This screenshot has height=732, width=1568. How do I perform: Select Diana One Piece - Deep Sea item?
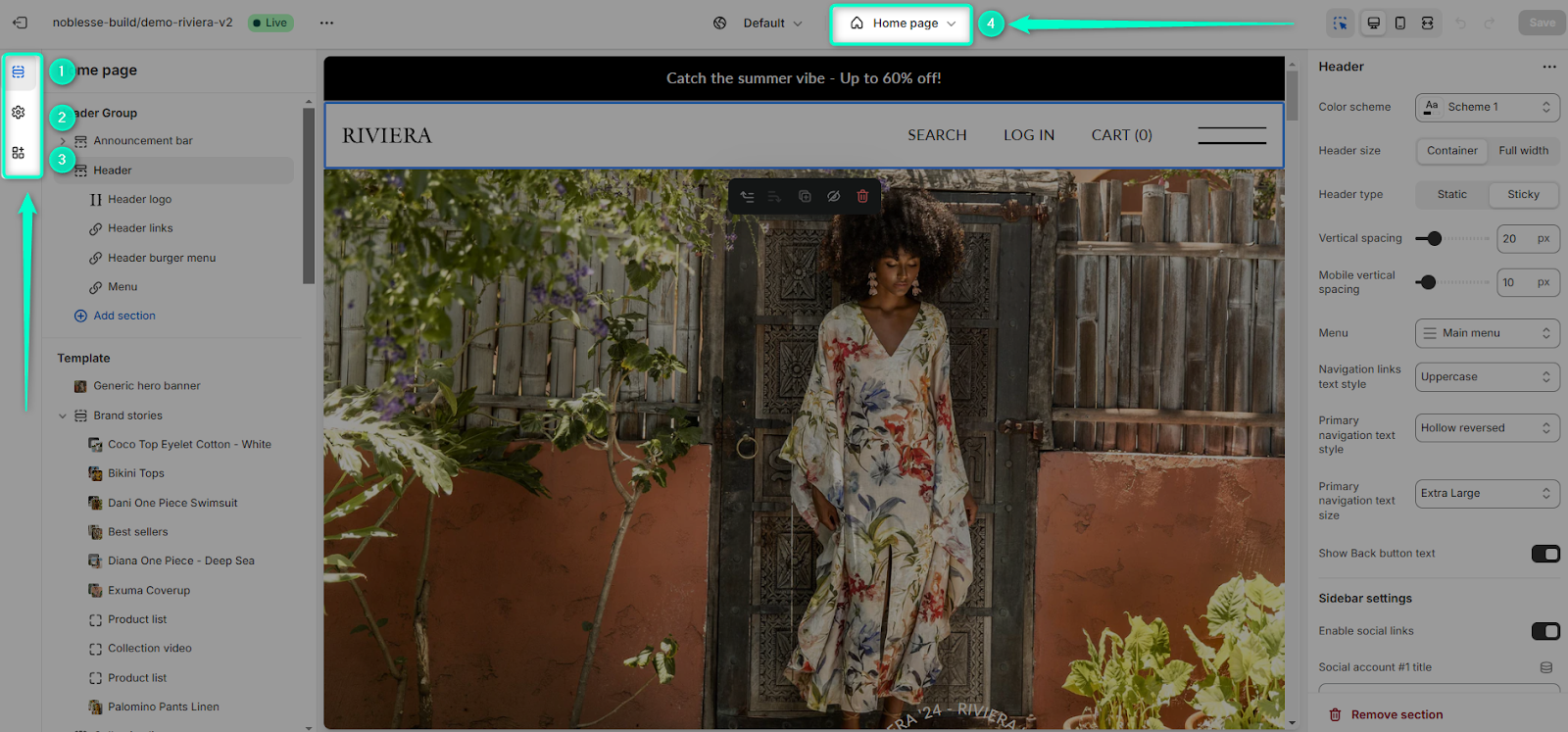pyautogui.click(x=181, y=561)
